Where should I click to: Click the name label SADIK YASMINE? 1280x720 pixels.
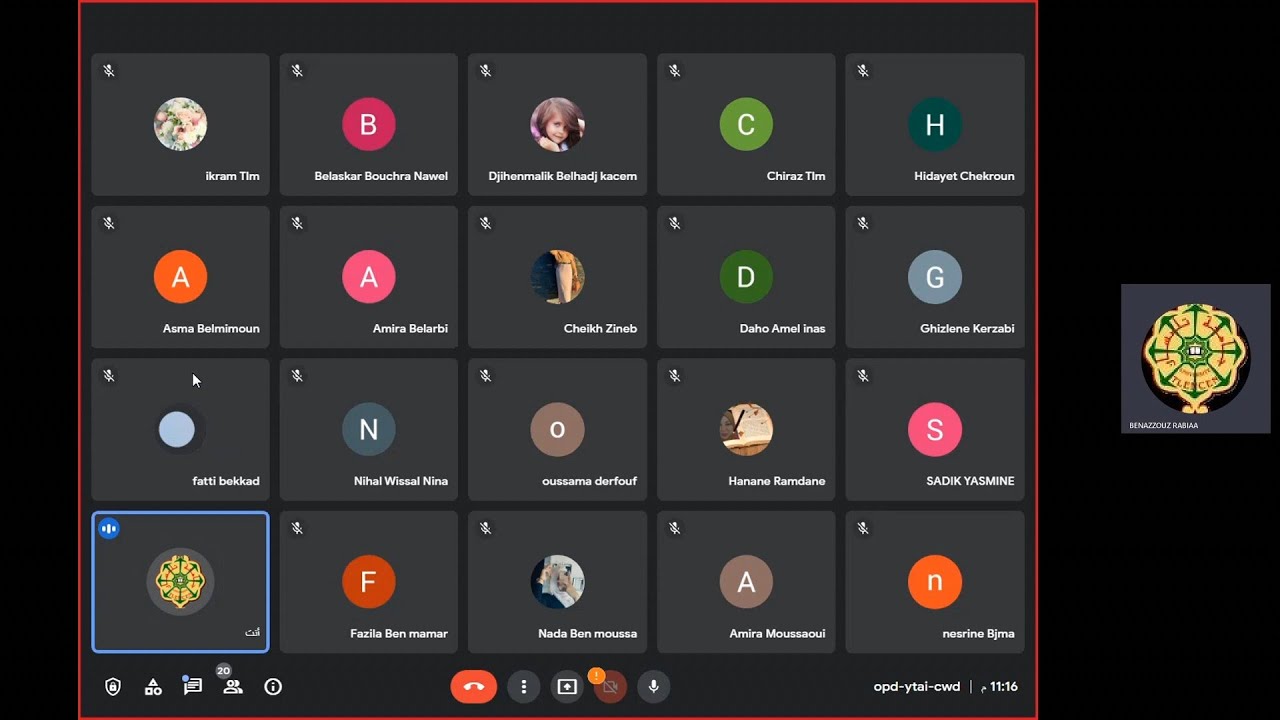[970, 481]
